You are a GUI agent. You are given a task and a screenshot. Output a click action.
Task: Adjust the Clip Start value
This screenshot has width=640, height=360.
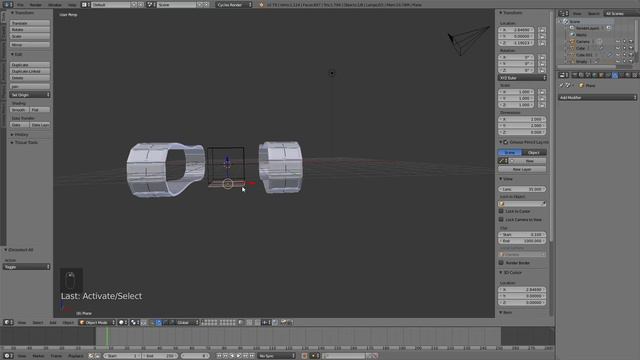point(522,235)
